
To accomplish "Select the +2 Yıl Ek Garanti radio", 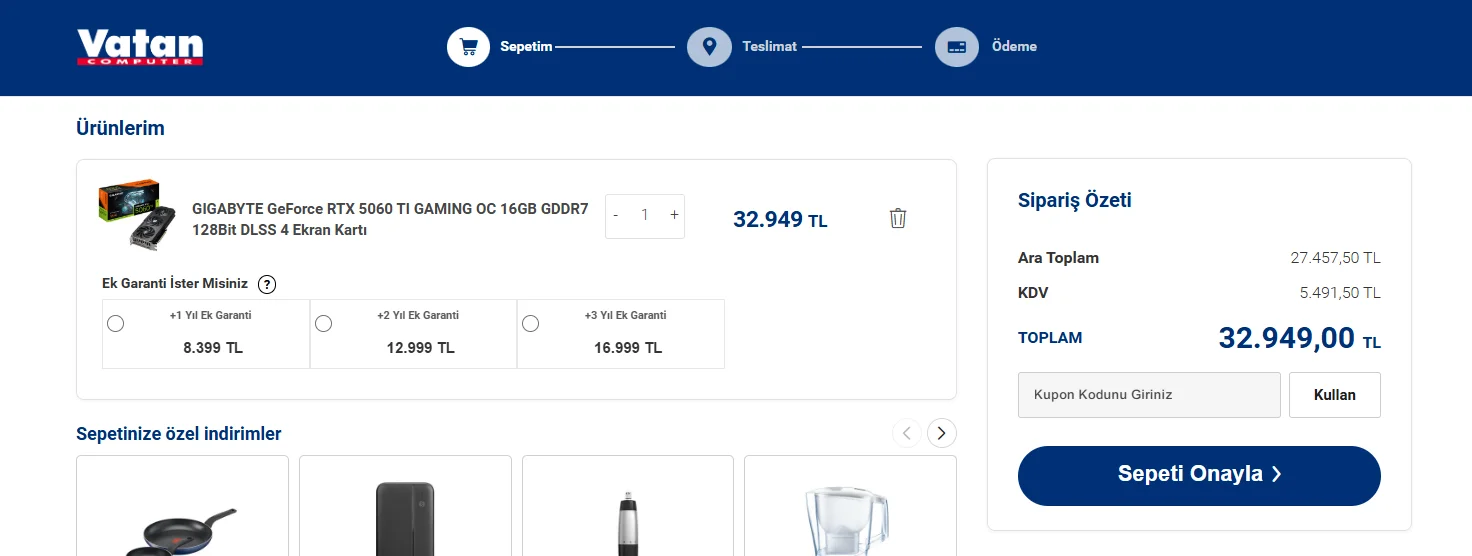I will pos(323,323).
